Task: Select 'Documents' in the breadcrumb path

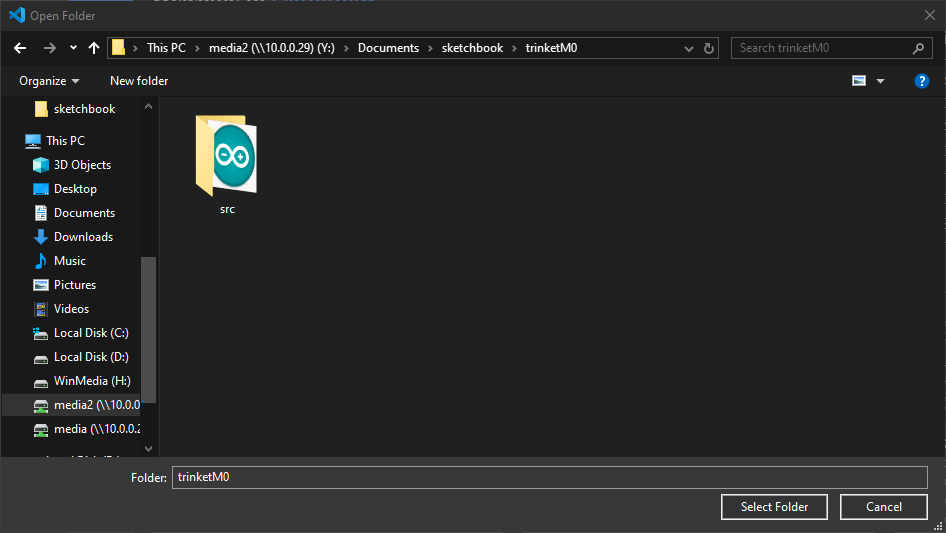Action: (388, 48)
